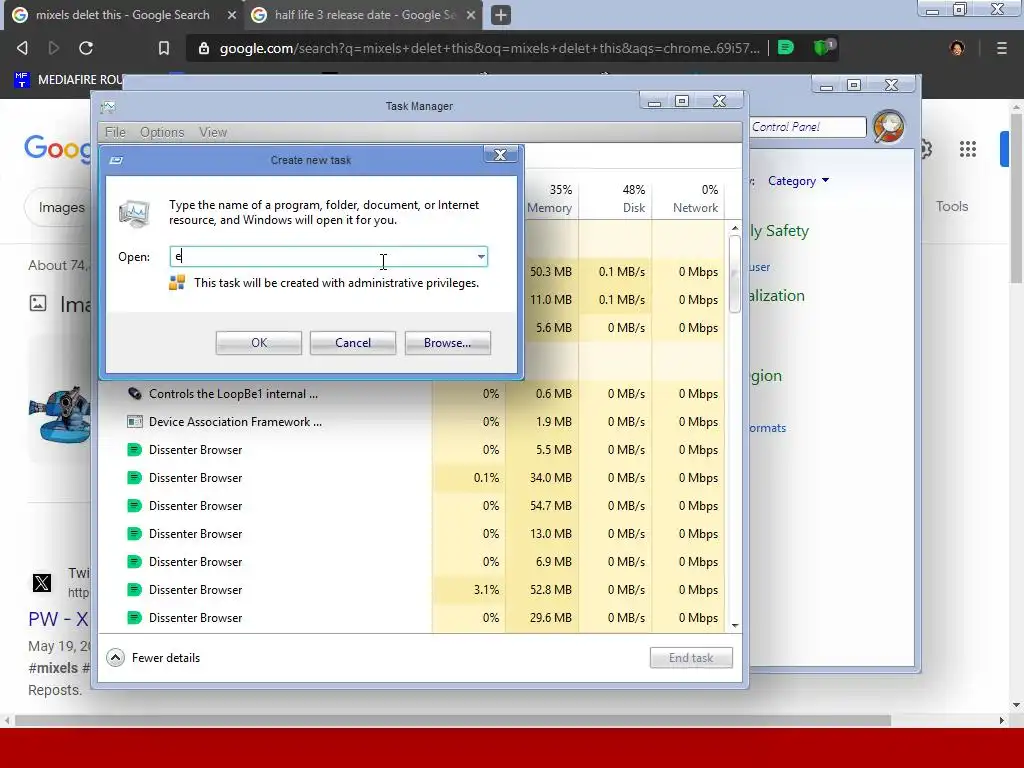Click the run dialog computer icon
This screenshot has width=1024, height=768.
(135, 214)
